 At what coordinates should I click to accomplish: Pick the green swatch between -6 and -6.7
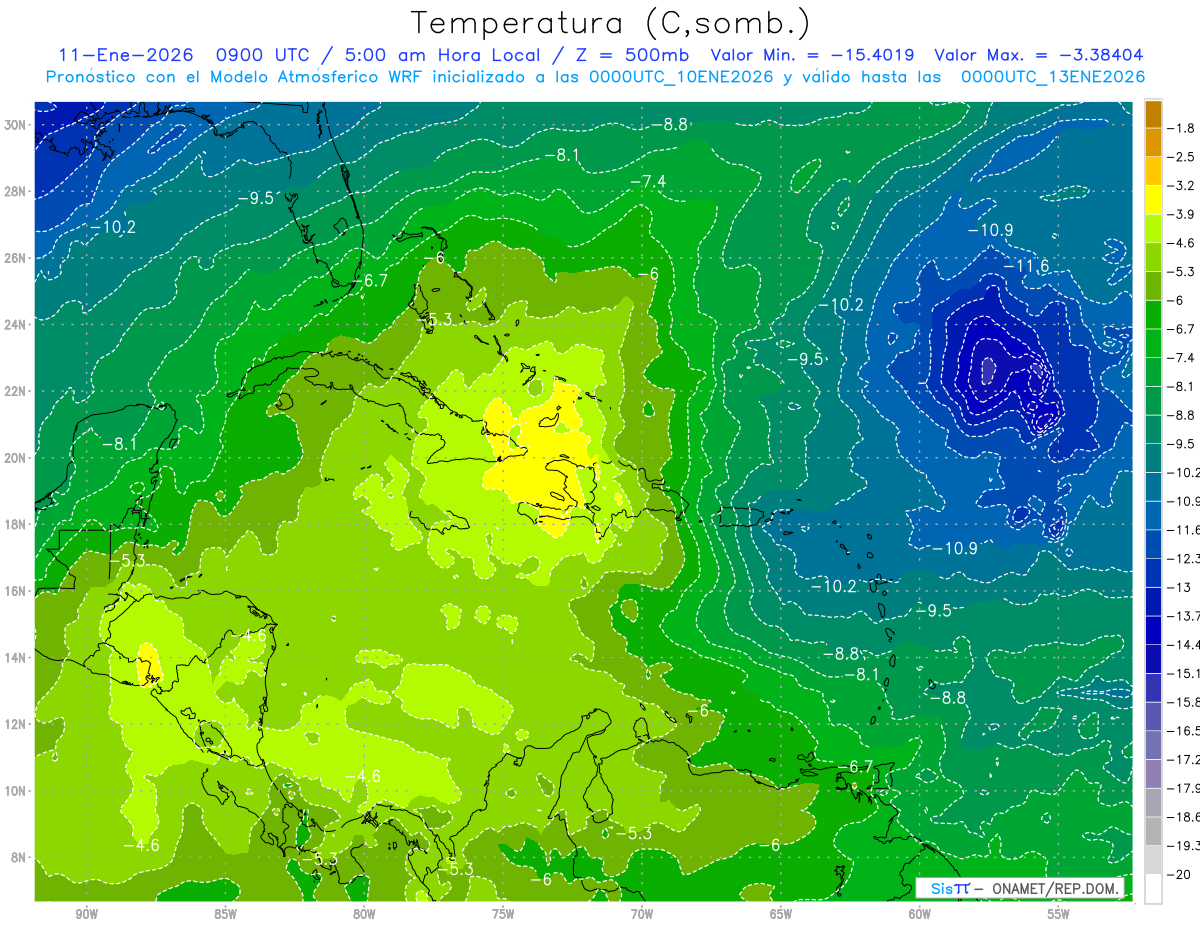point(1153,315)
